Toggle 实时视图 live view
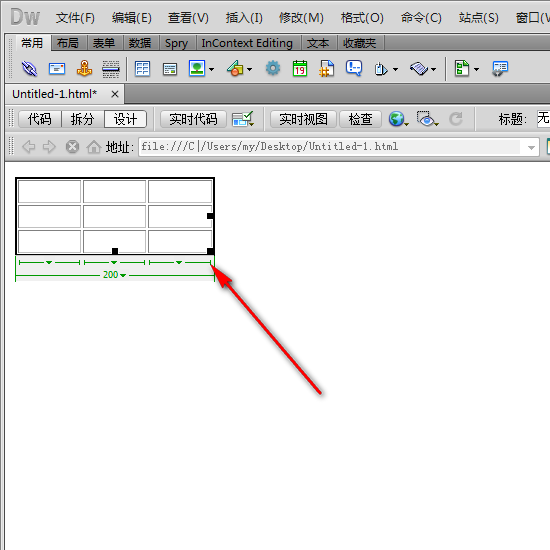The height and width of the screenshot is (550, 550). tap(303, 119)
